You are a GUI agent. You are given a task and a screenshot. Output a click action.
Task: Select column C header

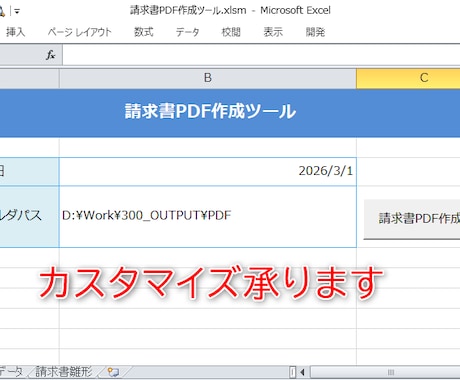[x=408, y=78]
